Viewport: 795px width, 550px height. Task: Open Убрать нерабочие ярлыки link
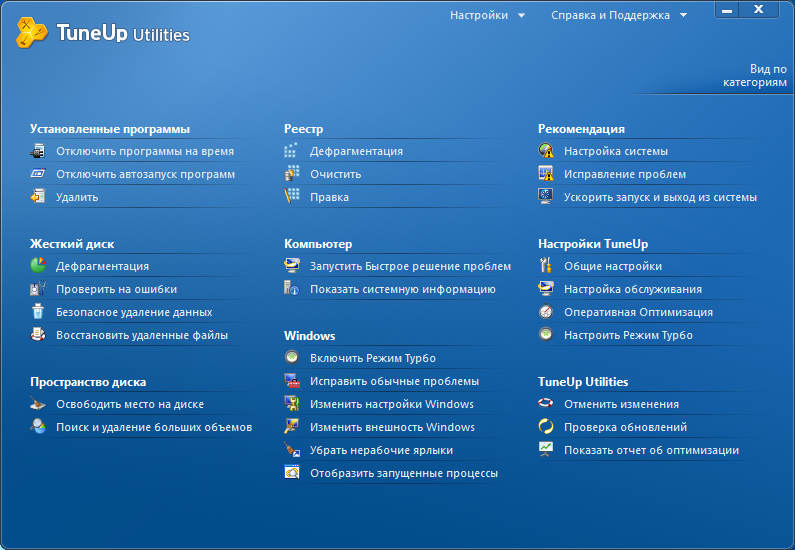pyautogui.click(x=382, y=450)
